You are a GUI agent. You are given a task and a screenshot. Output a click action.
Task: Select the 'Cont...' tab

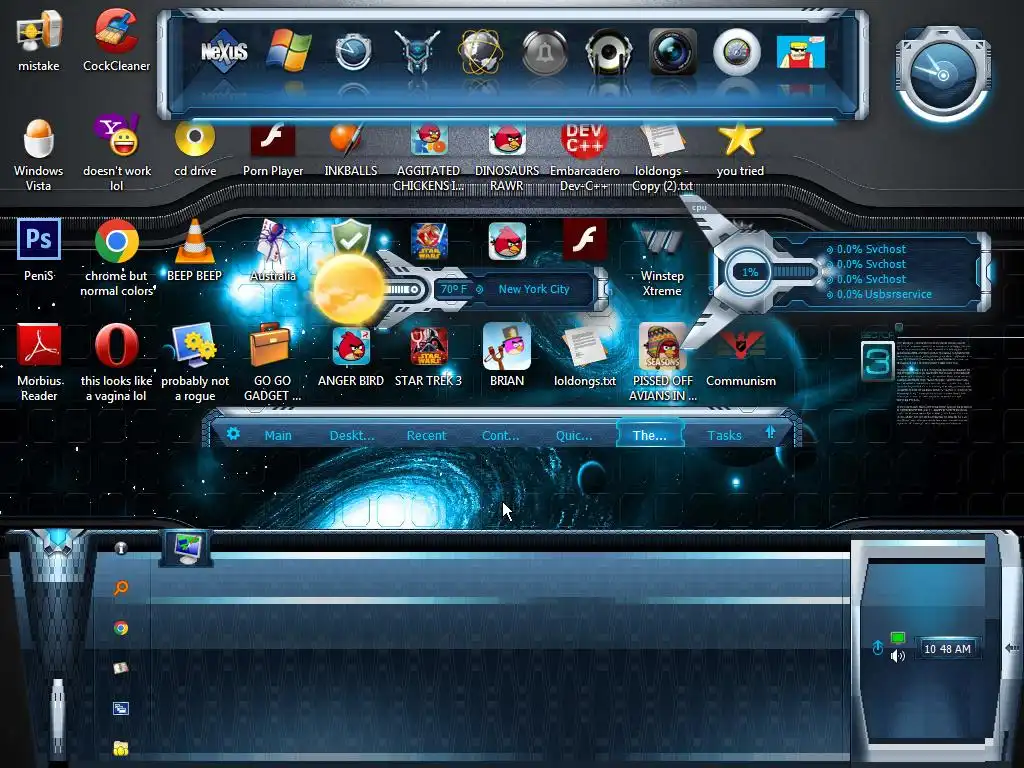(x=500, y=435)
